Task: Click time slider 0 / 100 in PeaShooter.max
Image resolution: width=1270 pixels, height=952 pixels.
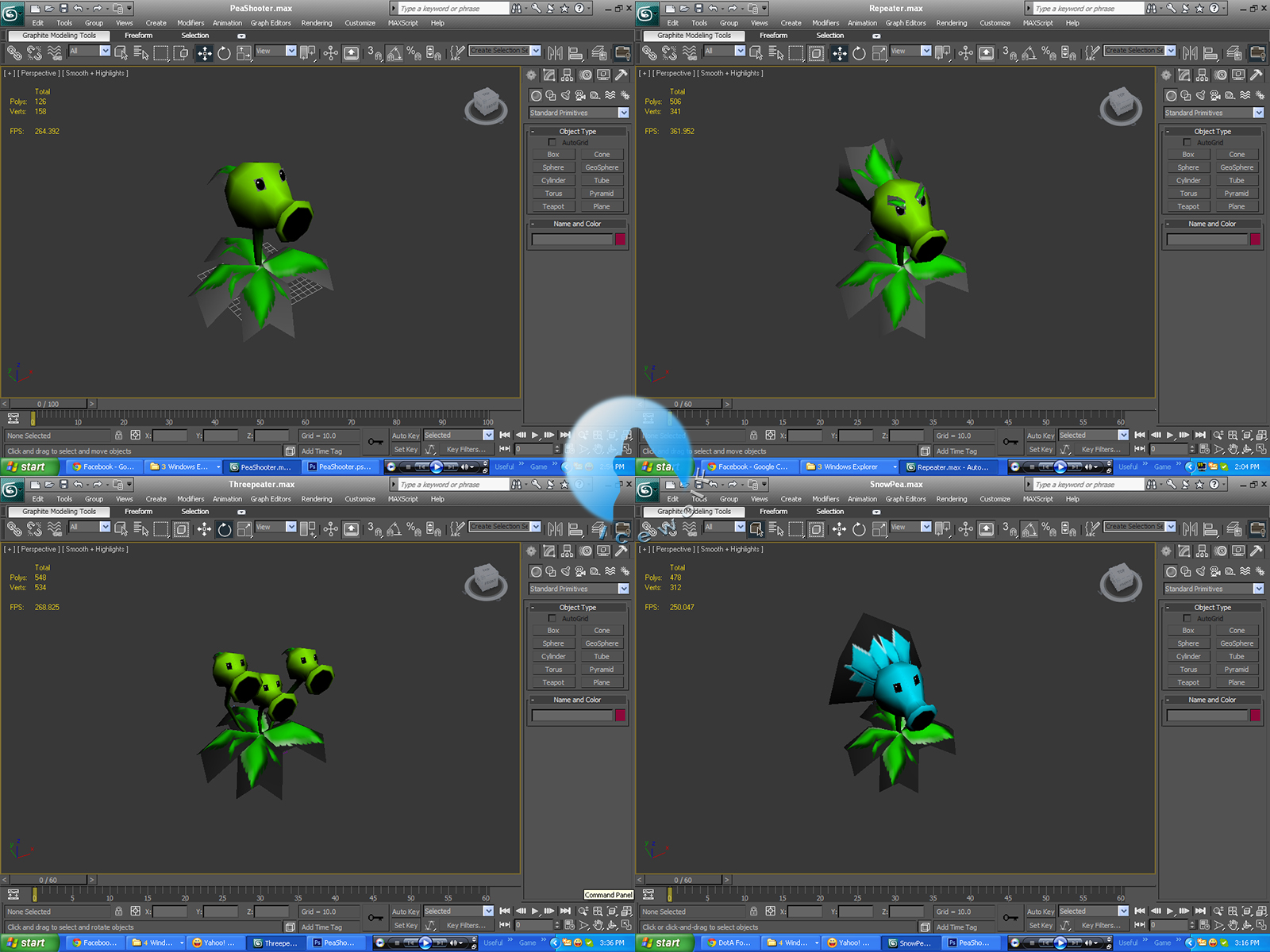Action: point(48,404)
